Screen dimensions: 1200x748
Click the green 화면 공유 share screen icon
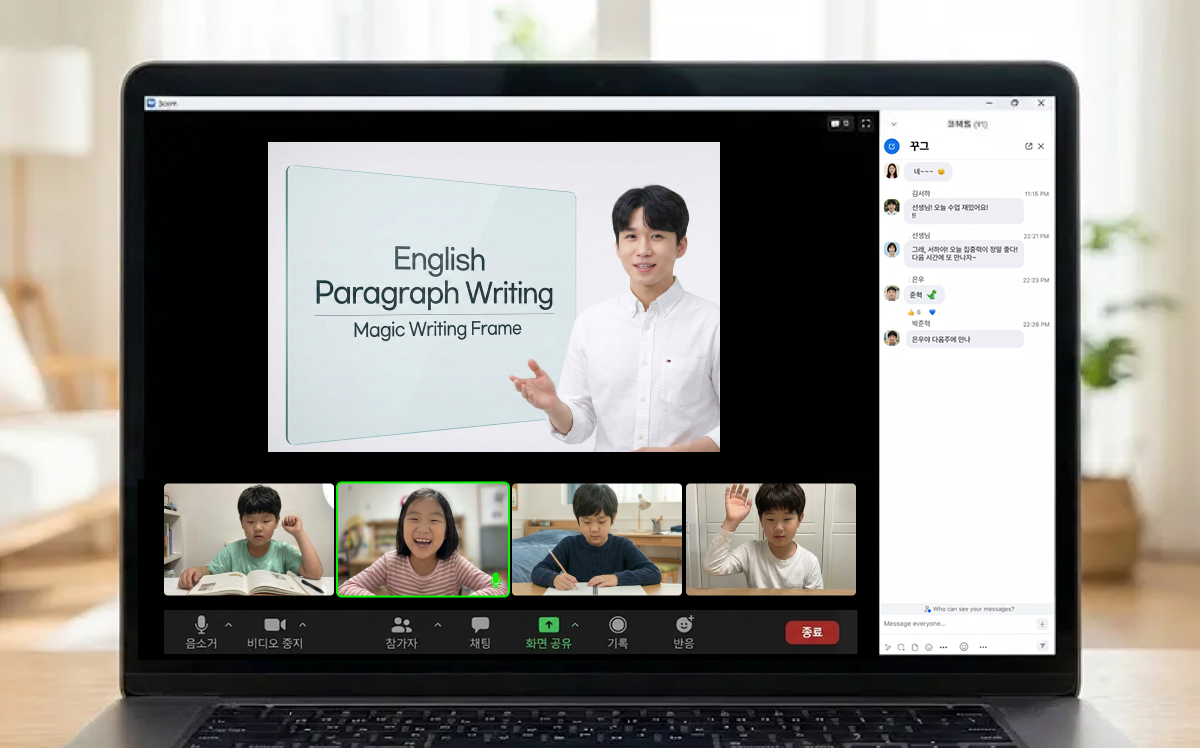tap(548, 625)
